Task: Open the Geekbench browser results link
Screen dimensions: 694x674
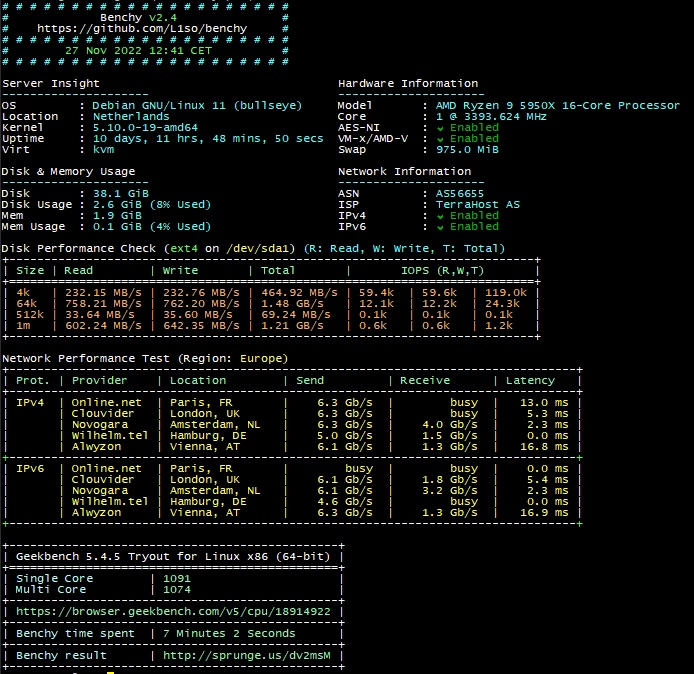Action: click(173, 610)
